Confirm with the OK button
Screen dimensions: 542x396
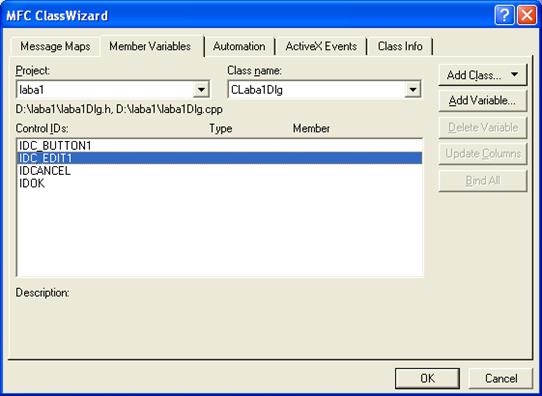click(x=427, y=378)
